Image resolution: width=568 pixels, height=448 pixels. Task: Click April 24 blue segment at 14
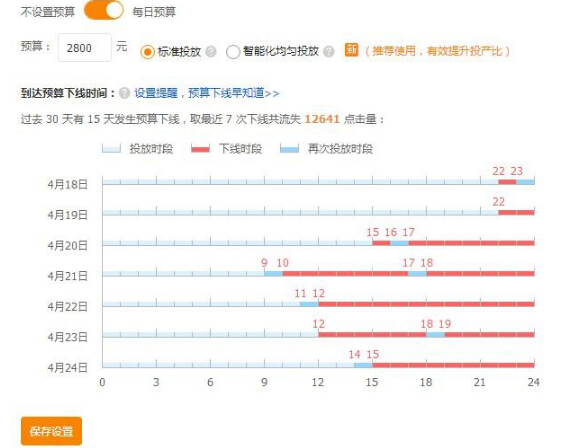pos(363,365)
